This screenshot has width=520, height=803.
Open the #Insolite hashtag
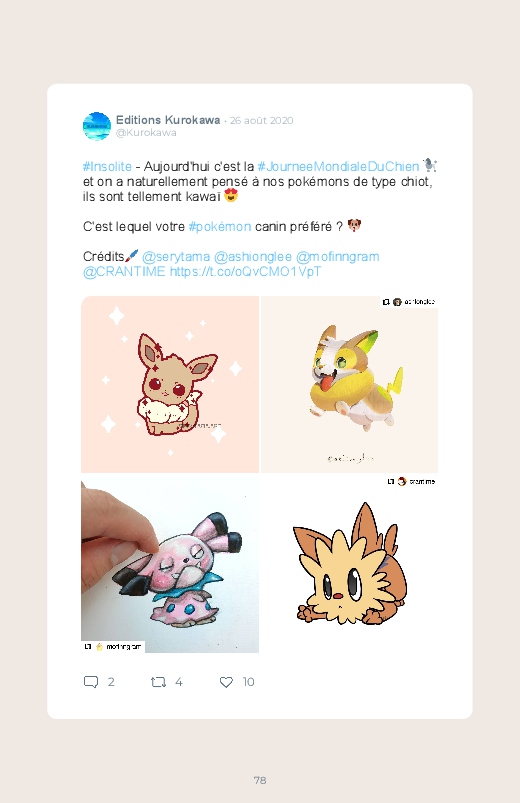pos(107,166)
